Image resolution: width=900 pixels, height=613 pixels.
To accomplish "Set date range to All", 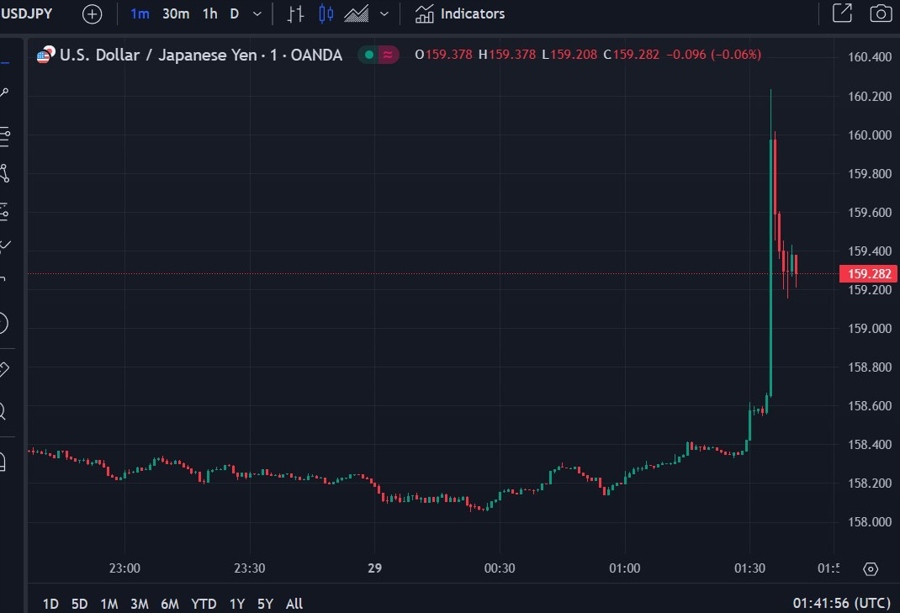I will click(x=294, y=604).
